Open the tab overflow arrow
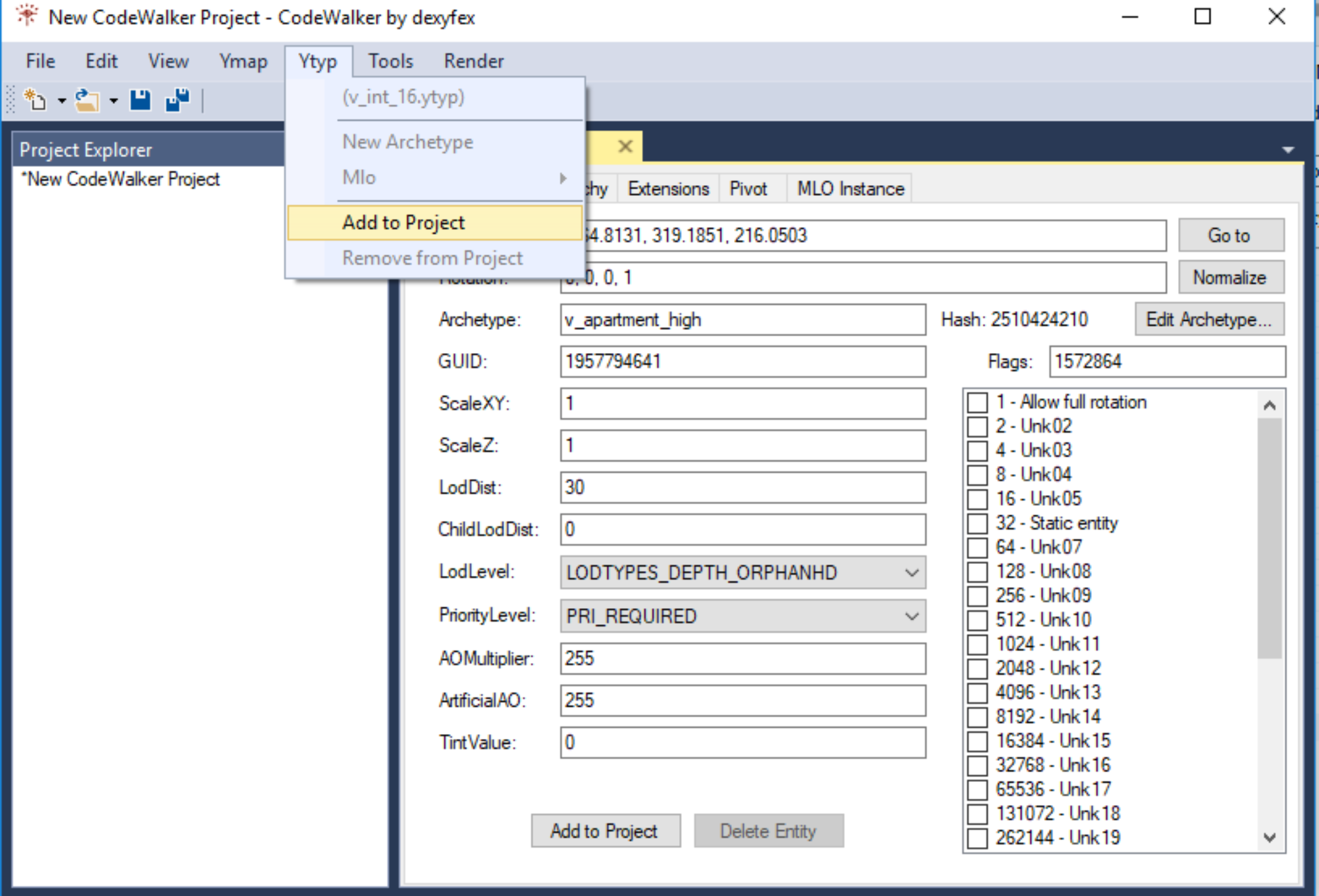The image size is (1319, 896). [x=1288, y=149]
